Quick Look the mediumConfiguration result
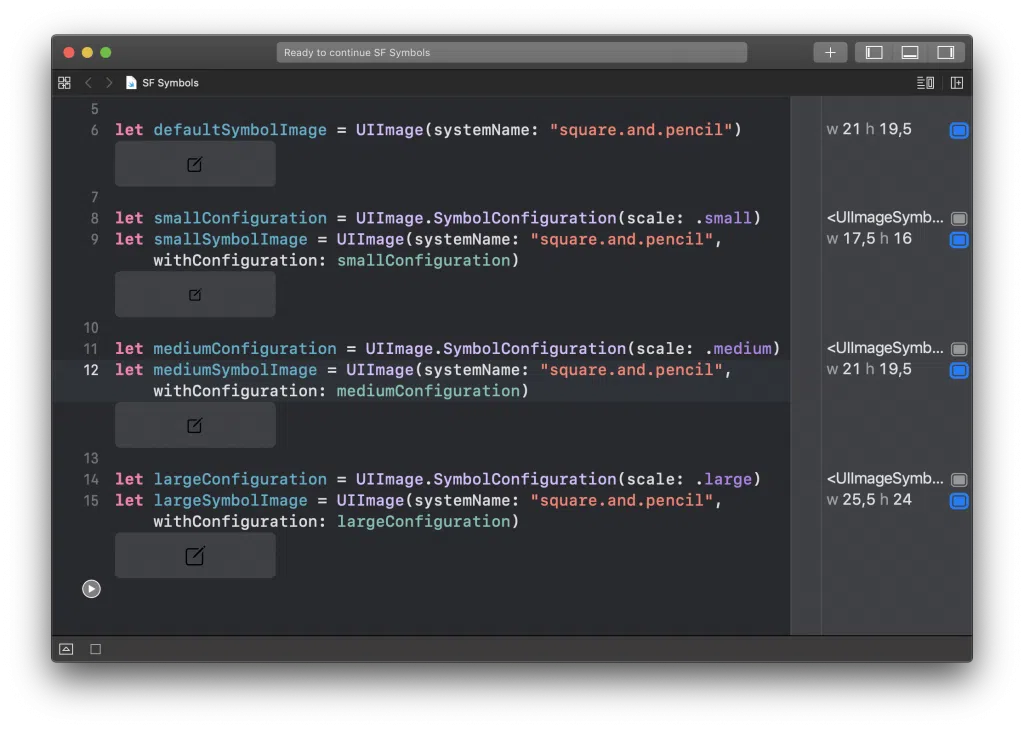Viewport: 1024px width, 730px height. tap(959, 349)
